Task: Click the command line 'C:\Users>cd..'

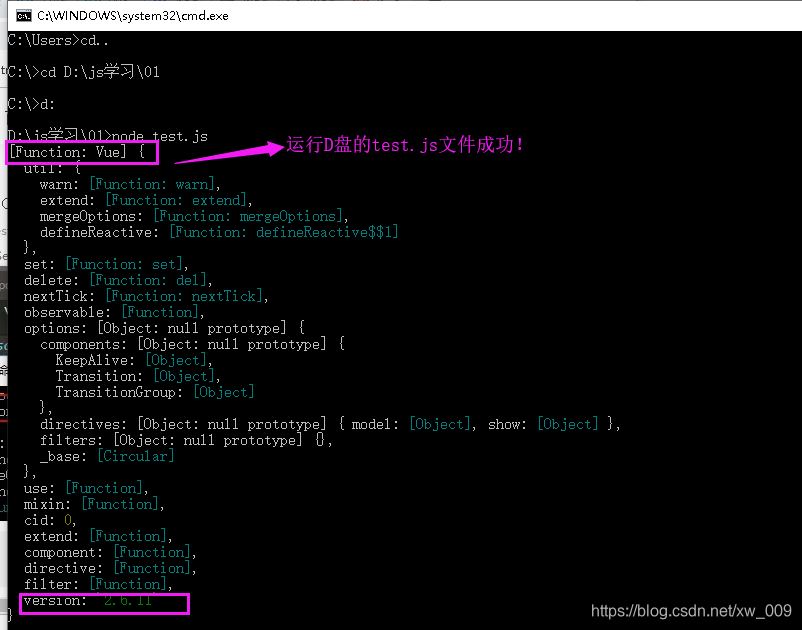Action: pyautogui.click(x=58, y=40)
